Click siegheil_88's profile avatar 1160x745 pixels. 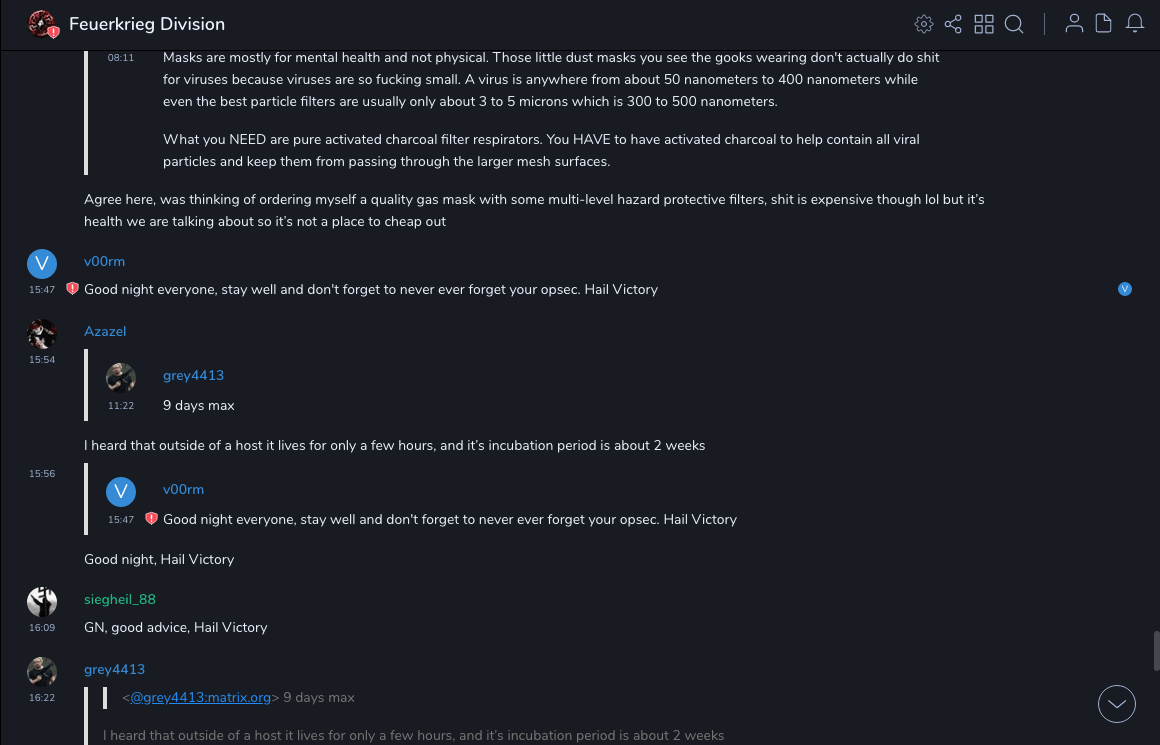click(42, 601)
